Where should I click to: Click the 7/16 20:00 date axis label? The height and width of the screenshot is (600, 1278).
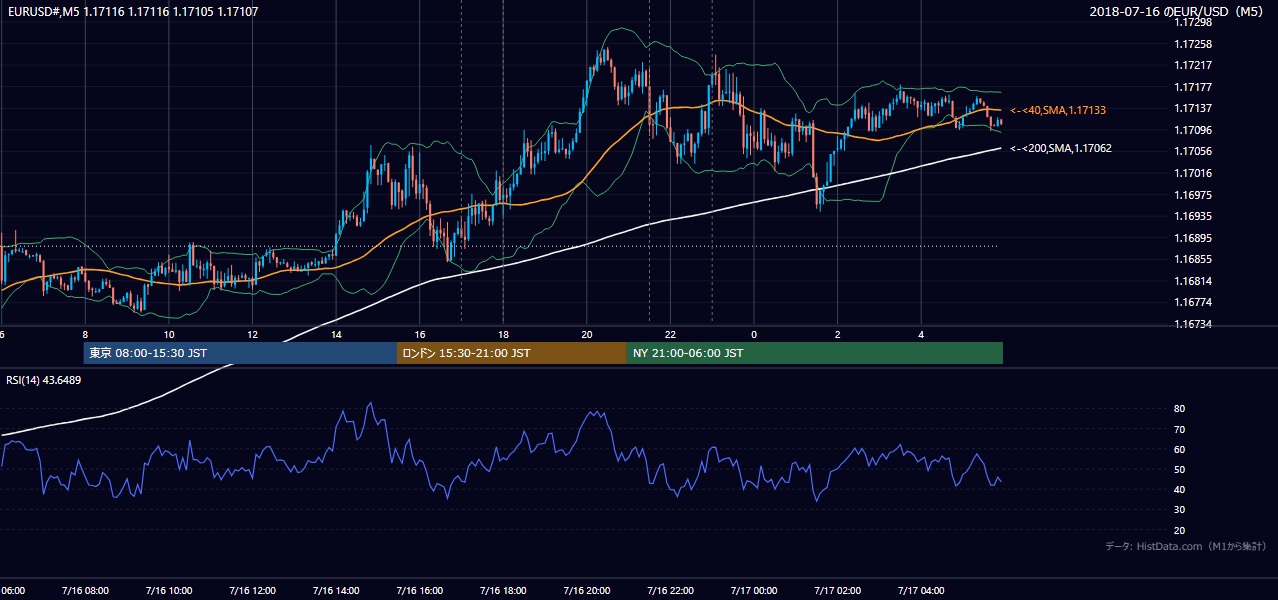[x=587, y=591]
